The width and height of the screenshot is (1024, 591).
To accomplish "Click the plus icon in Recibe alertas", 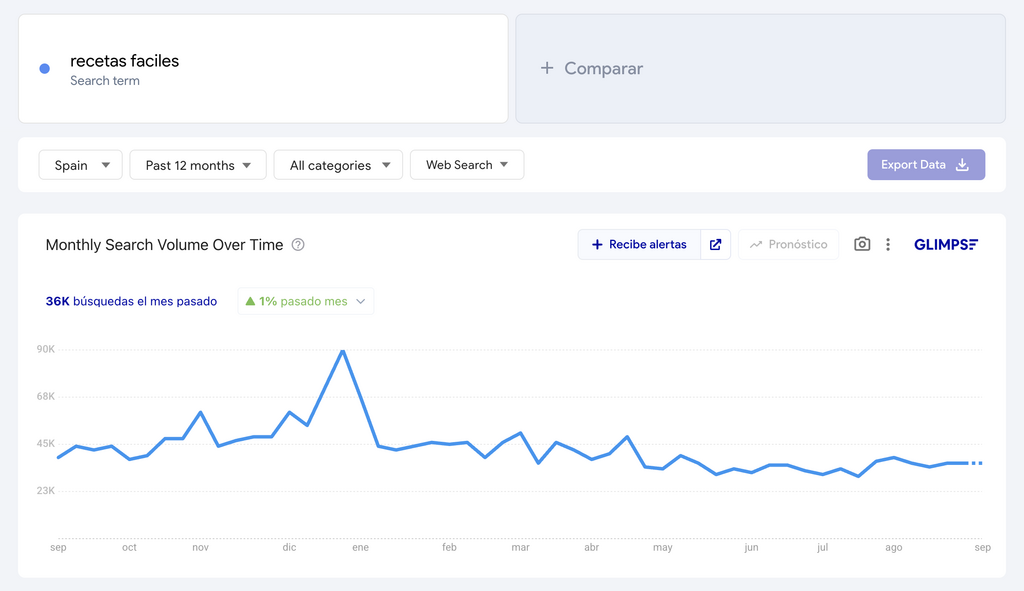I will click(x=598, y=244).
